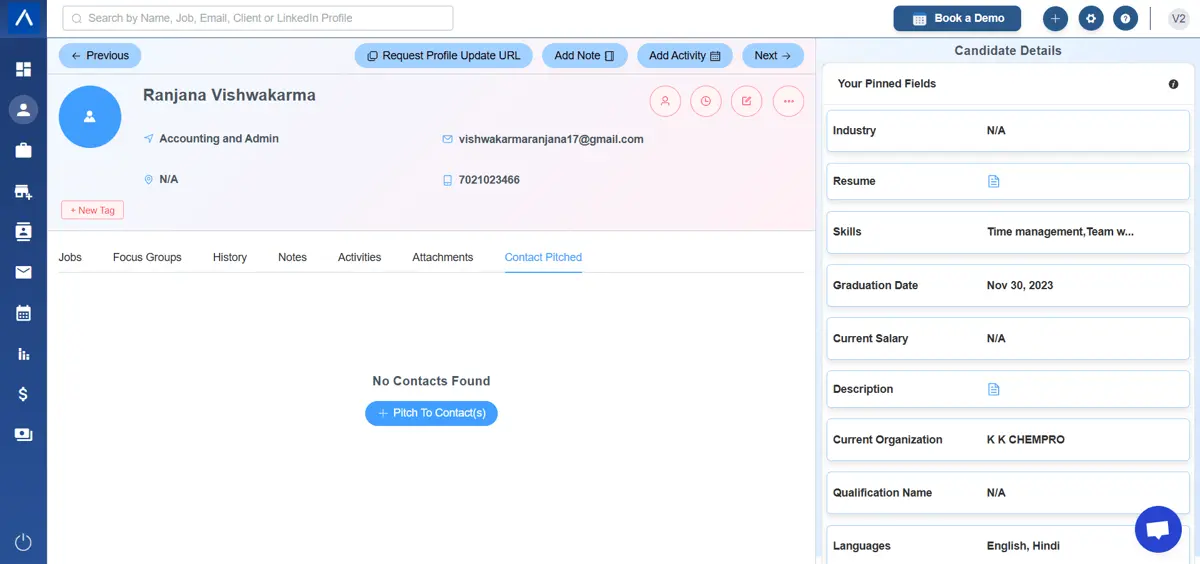Click the Qualification Name field row
This screenshot has width=1200, height=564.
tap(1008, 493)
